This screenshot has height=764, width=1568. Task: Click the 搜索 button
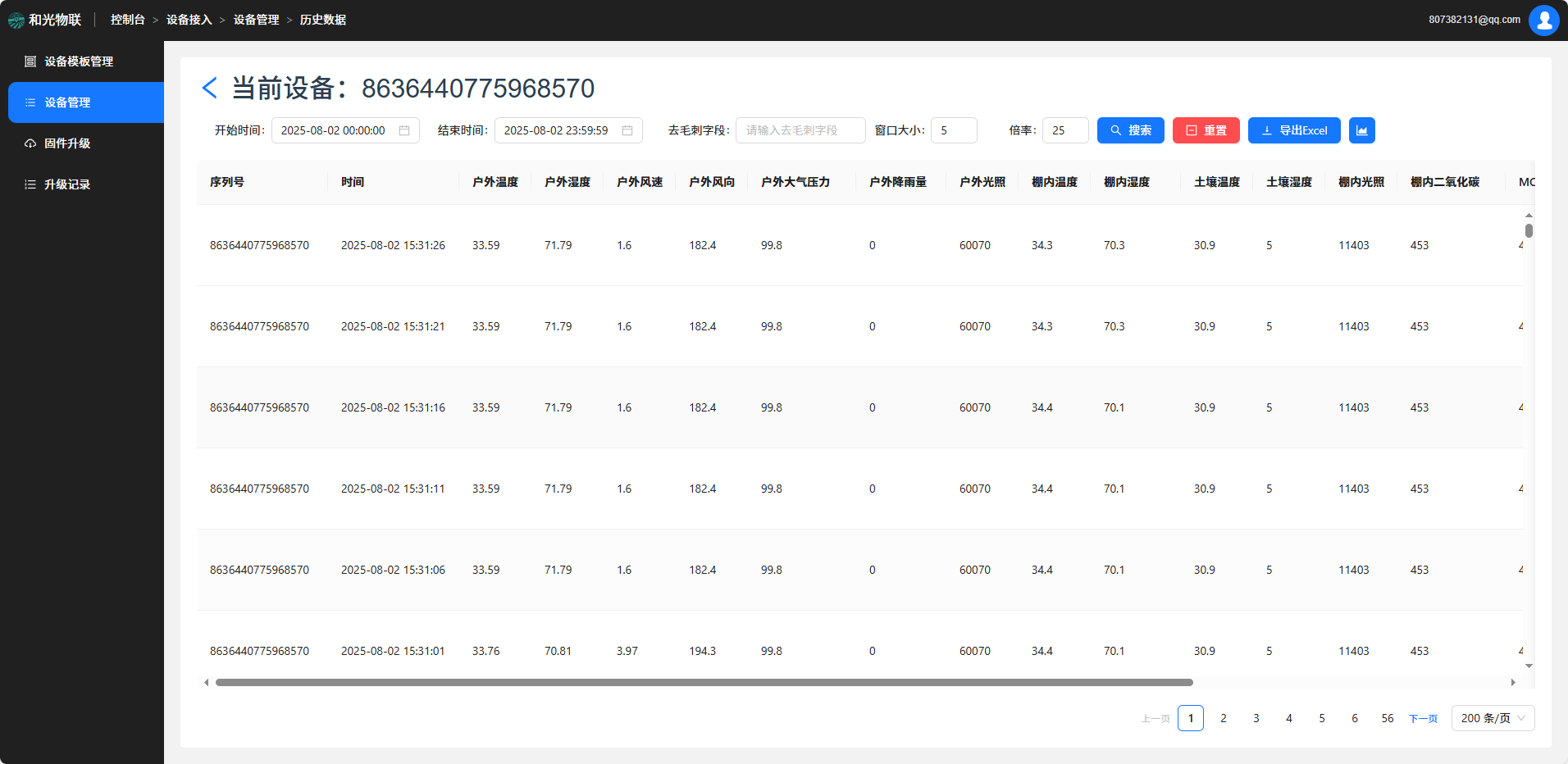1130,130
